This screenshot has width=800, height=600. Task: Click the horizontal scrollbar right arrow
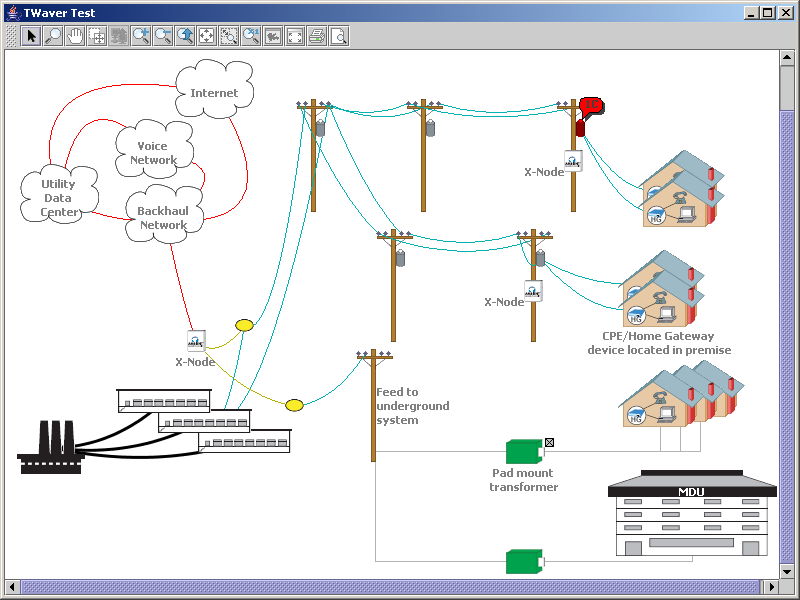tap(772, 587)
